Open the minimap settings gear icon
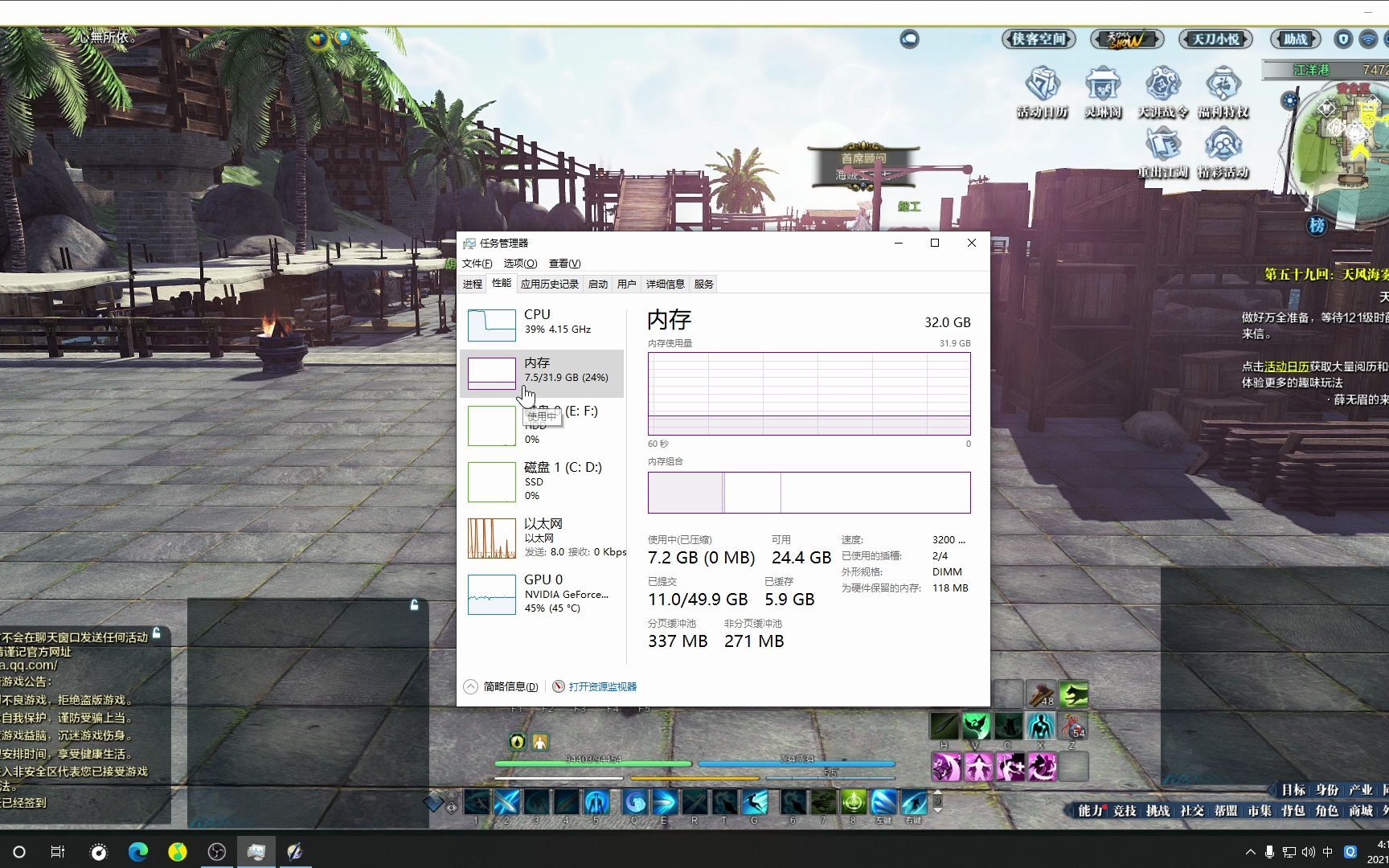 1290,100
